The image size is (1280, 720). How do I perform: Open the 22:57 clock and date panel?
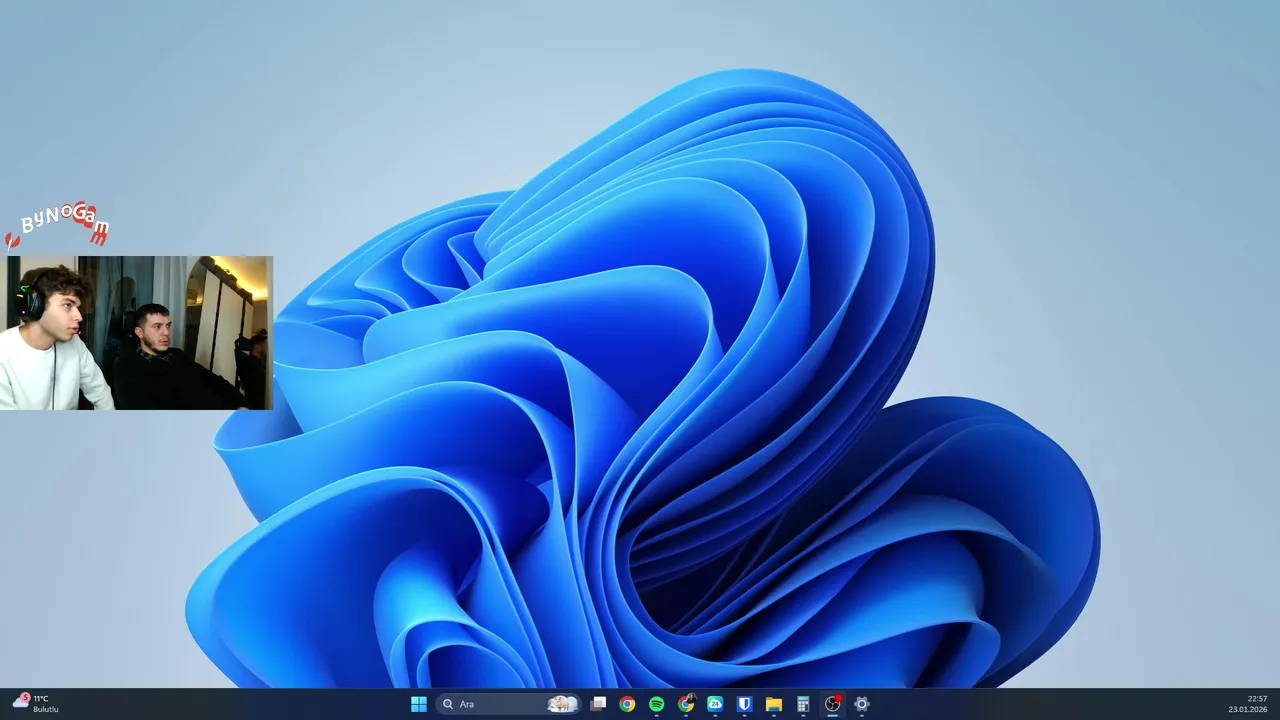click(x=1248, y=704)
